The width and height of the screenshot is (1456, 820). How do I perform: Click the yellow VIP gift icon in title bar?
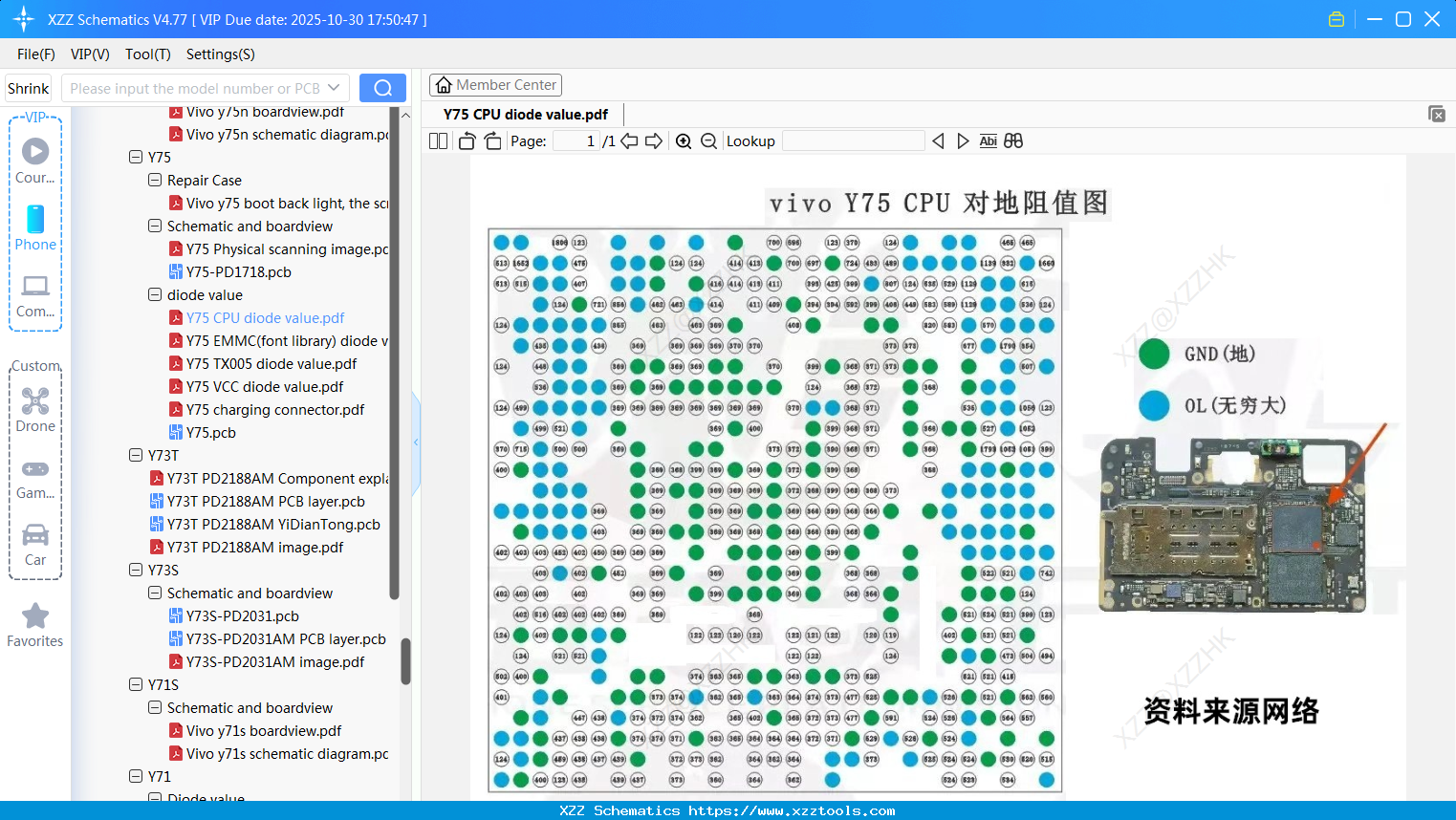1336,19
